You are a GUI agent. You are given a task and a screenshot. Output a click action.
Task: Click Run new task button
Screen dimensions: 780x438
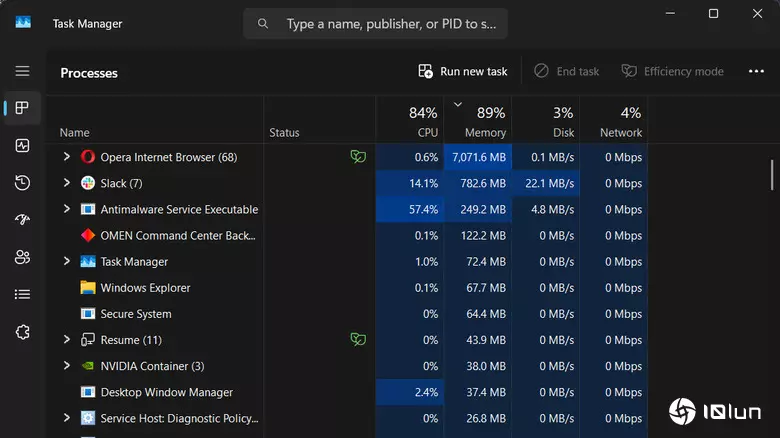click(x=463, y=71)
